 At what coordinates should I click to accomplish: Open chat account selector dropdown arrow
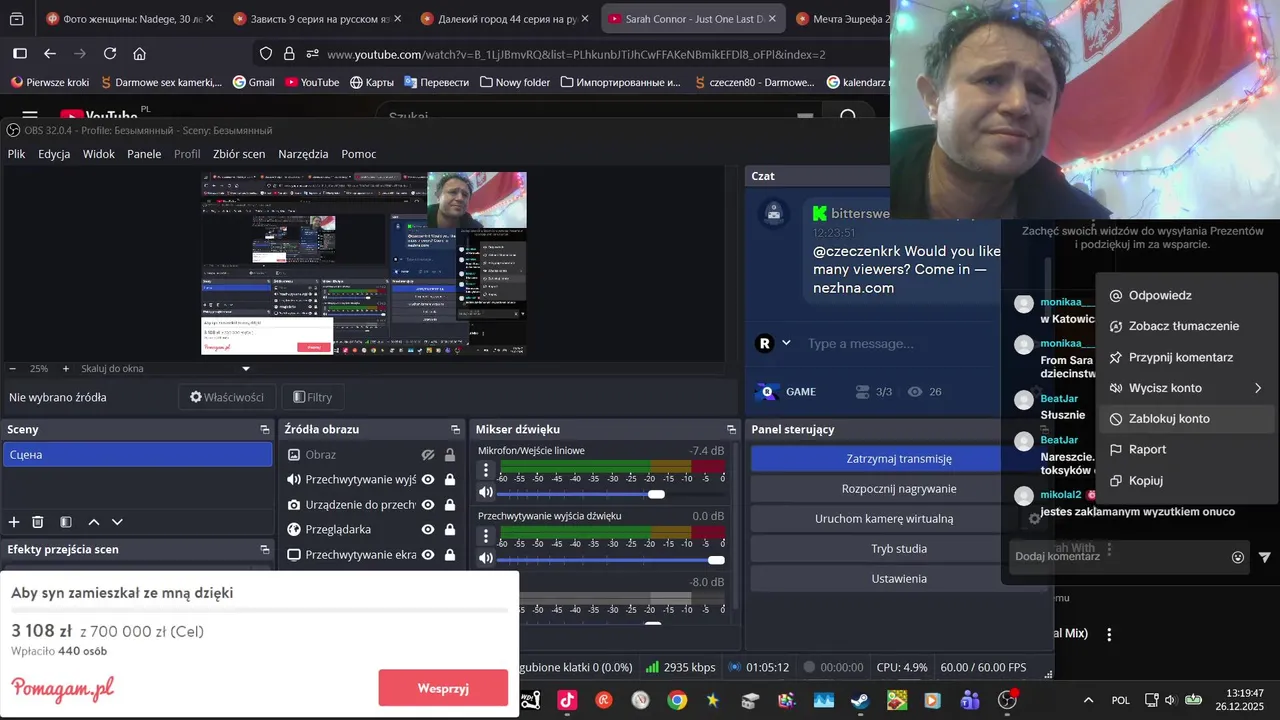786,343
